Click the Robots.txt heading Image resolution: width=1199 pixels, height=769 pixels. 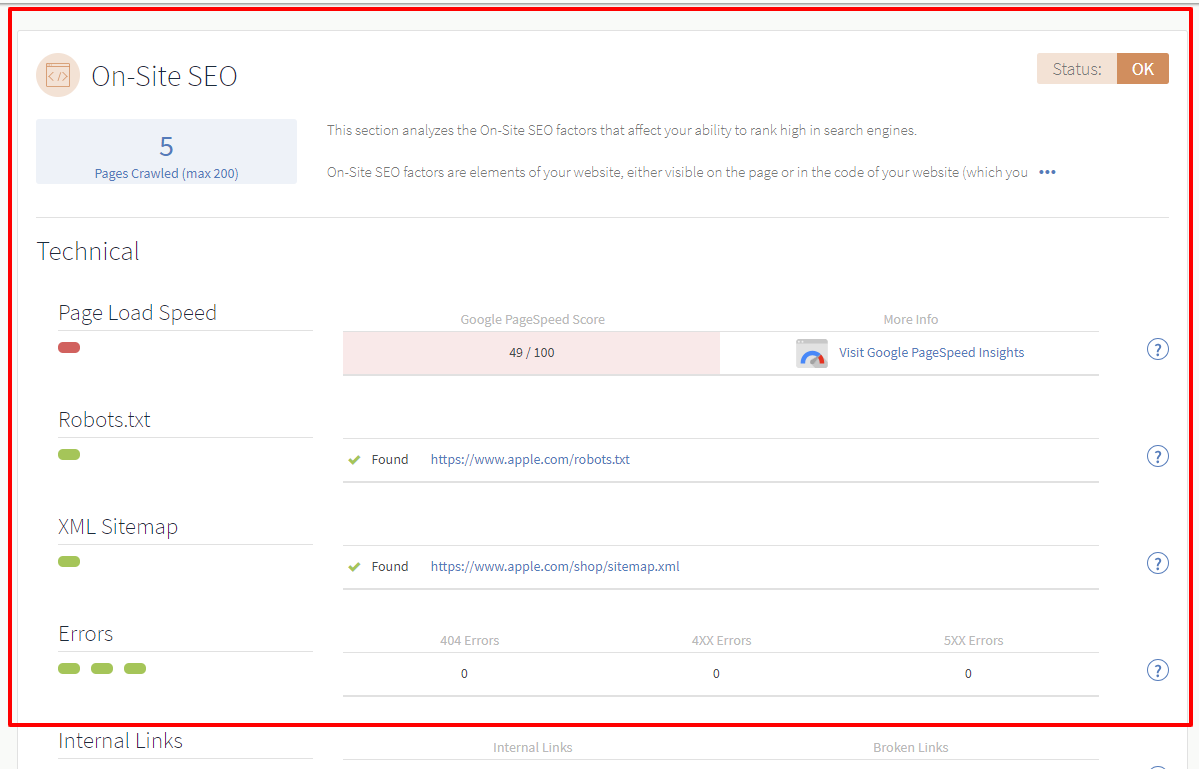click(x=104, y=420)
